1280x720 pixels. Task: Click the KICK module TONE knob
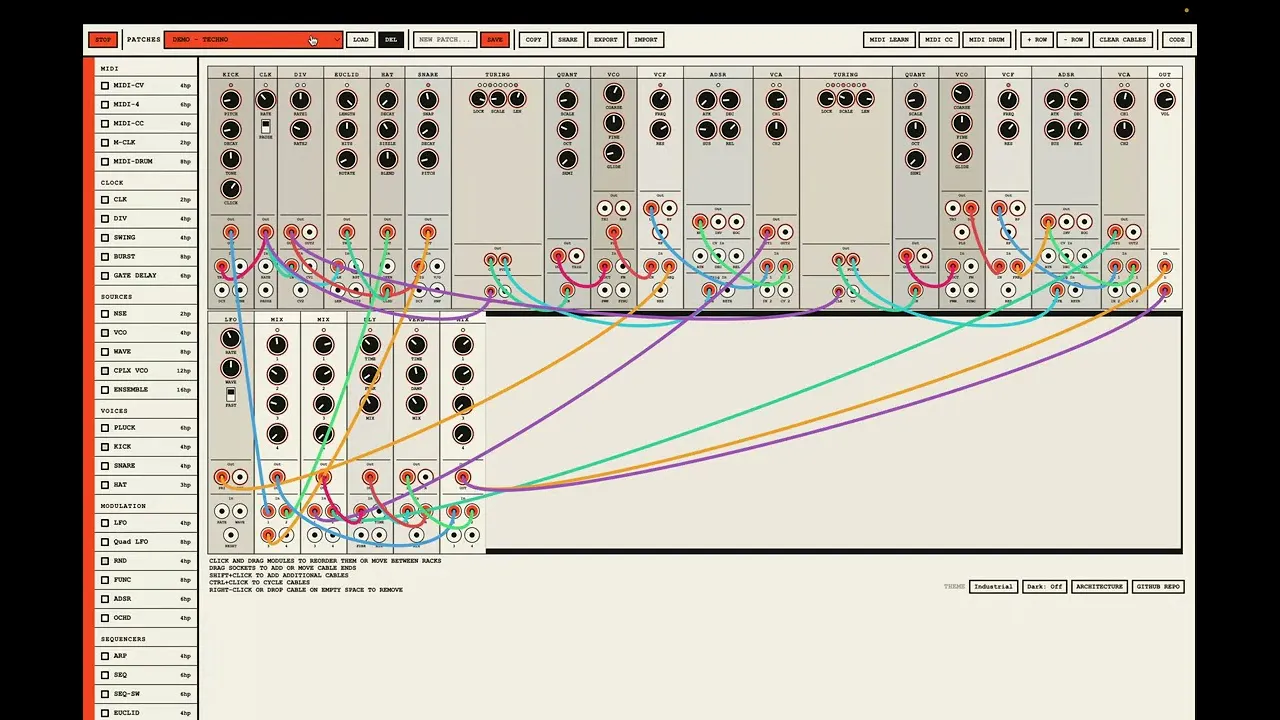click(x=231, y=158)
